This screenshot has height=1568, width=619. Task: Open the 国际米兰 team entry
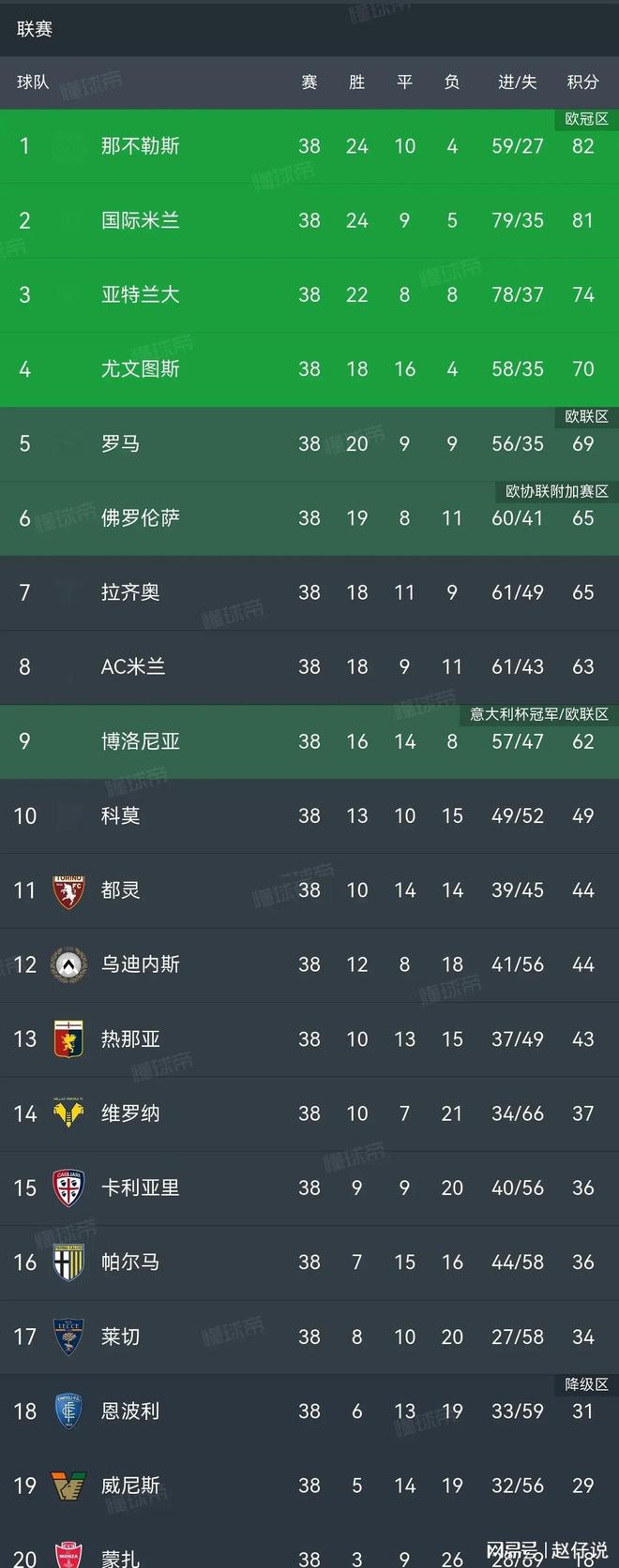141,220
